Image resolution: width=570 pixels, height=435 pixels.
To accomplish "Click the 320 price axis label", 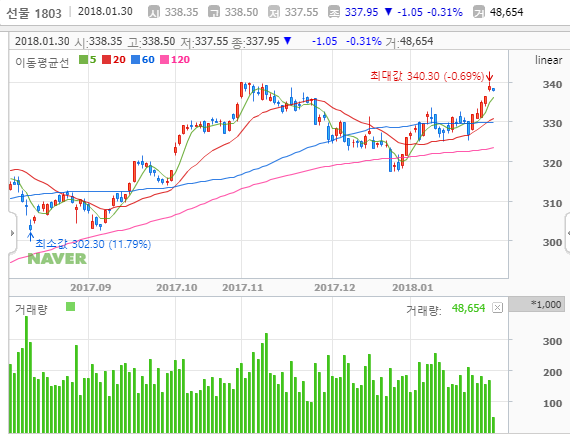I will click(x=553, y=164).
